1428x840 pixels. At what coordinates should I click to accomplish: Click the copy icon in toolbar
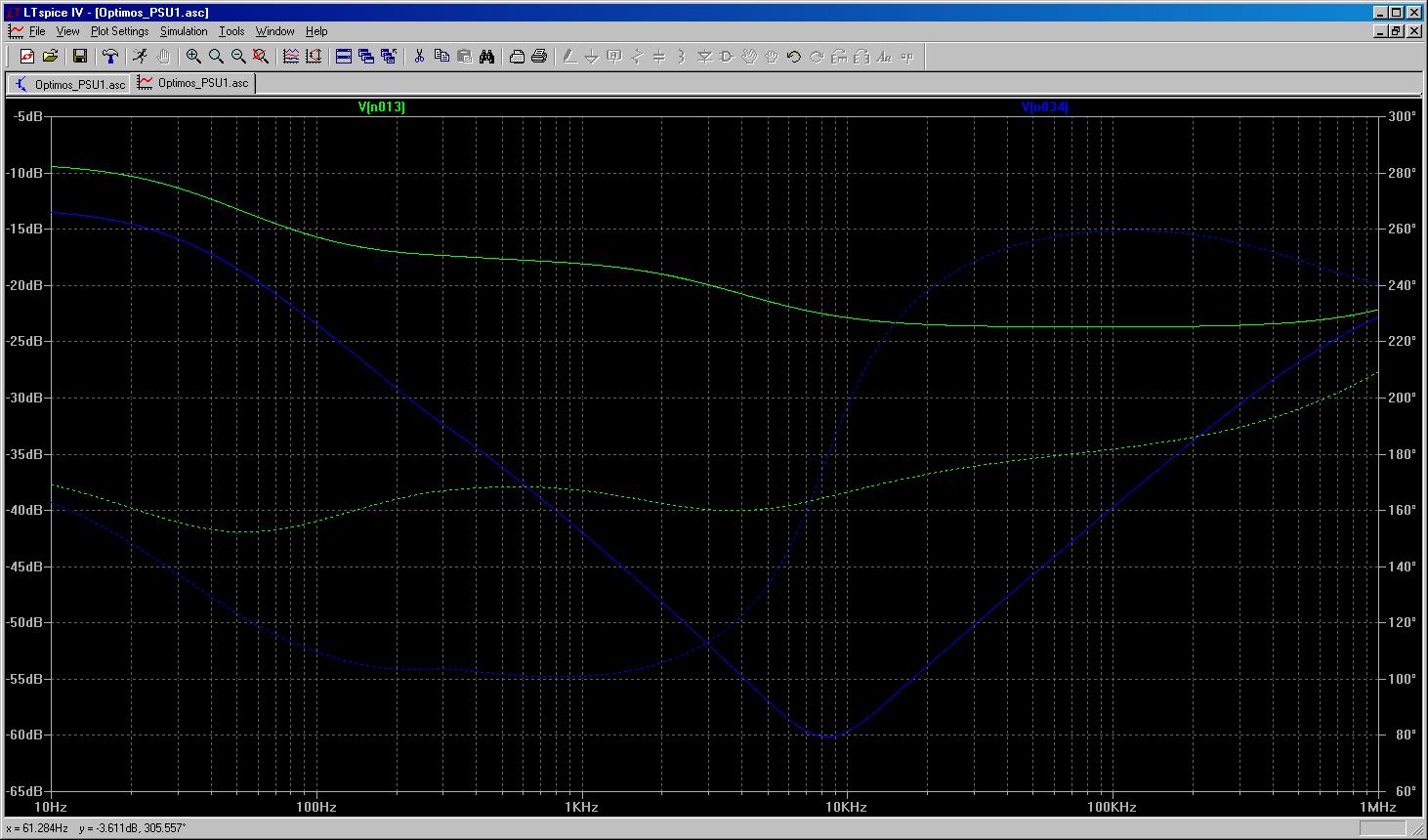(441, 57)
